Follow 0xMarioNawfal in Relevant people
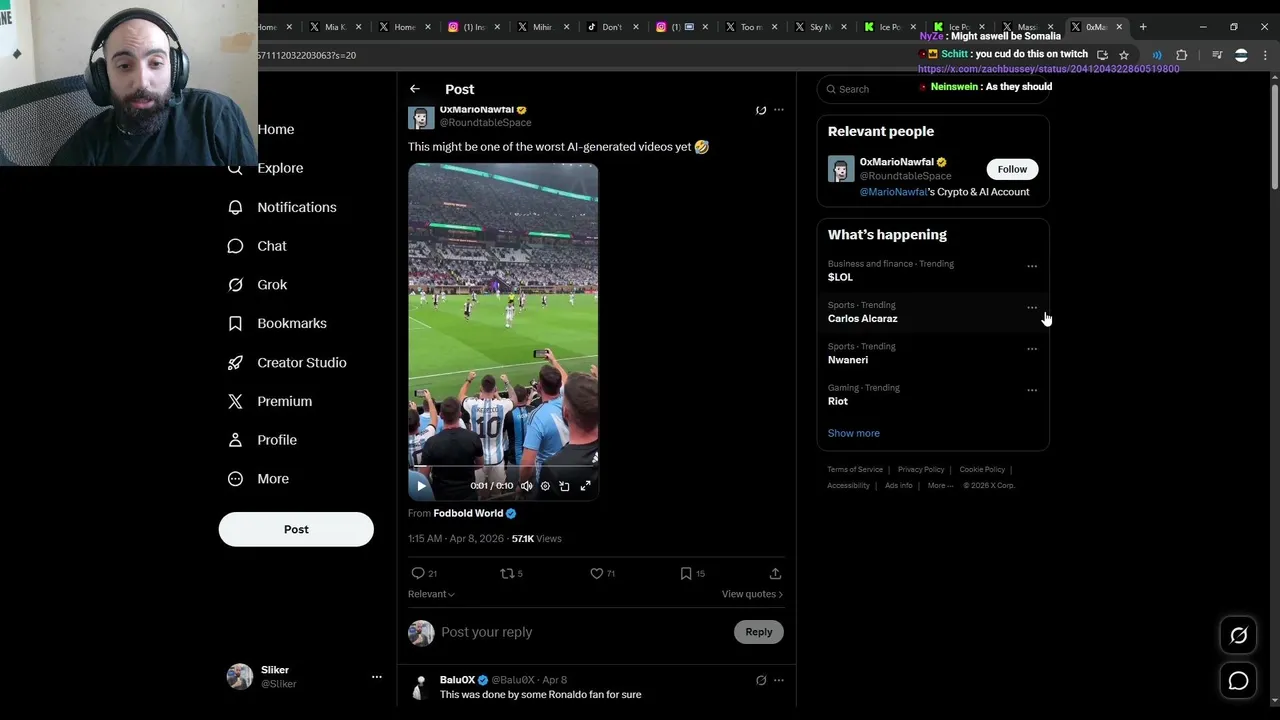The height and width of the screenshot is (720, 1280). [1012, 169]
